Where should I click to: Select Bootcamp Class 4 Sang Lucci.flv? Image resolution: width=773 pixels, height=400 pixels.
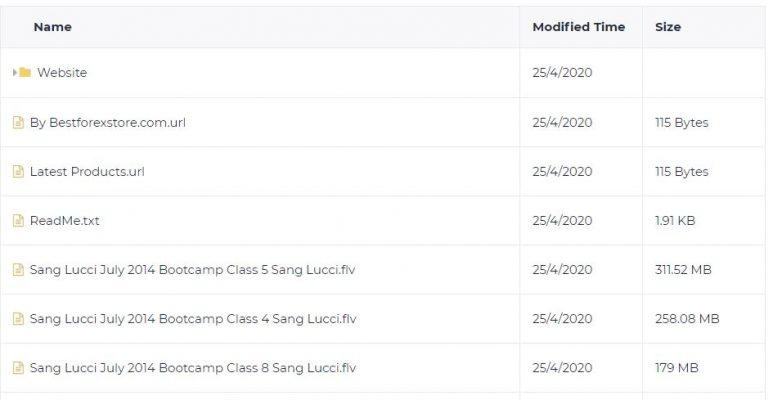(x=193, y=319)
